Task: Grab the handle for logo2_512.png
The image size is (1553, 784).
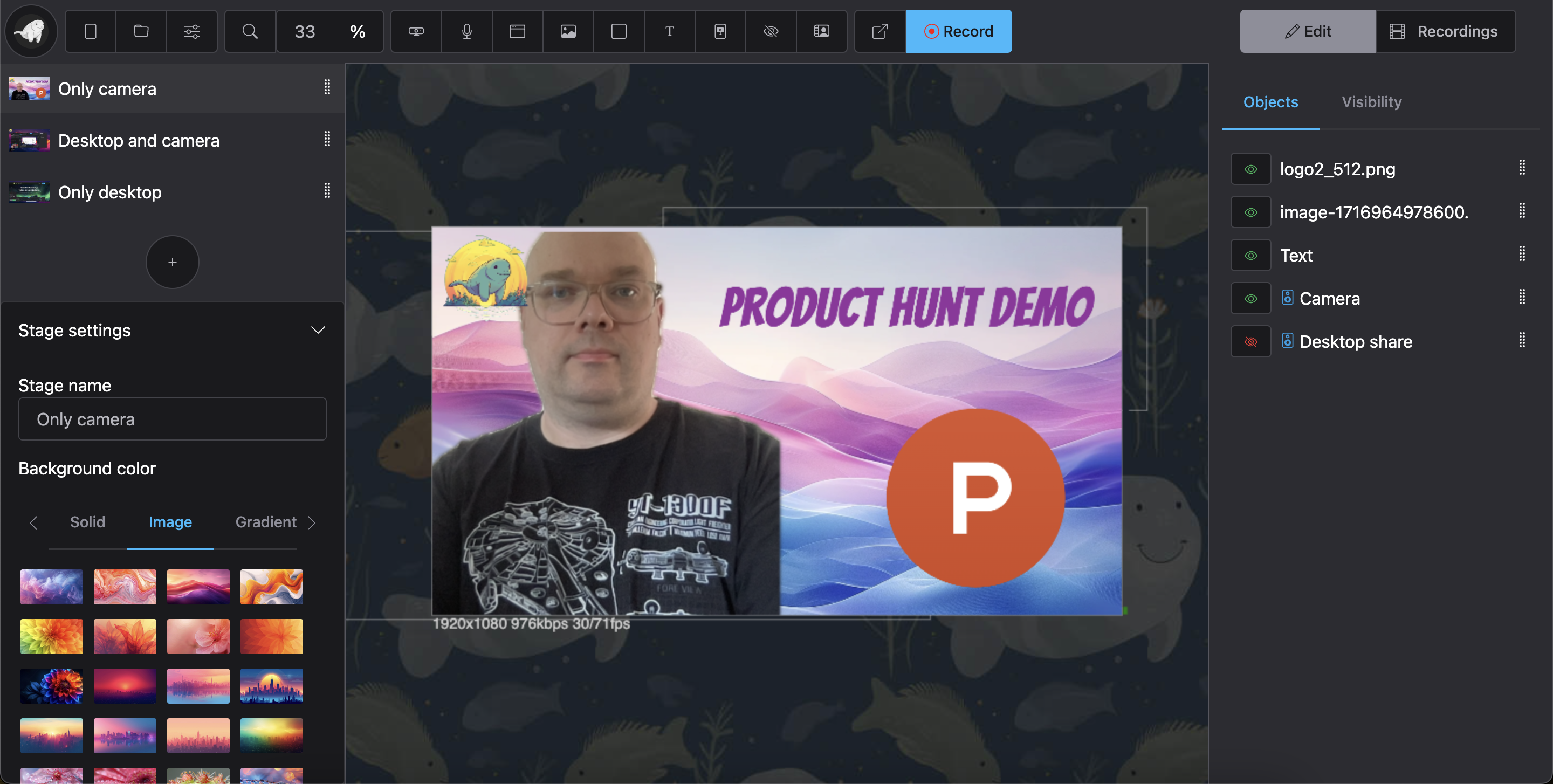Action: tap(1522, 168)
